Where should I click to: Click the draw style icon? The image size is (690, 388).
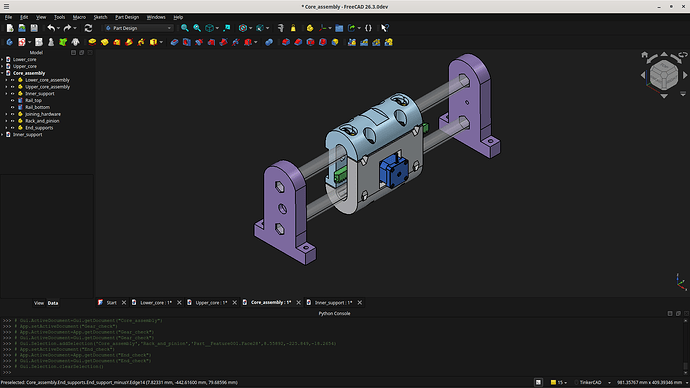242,28
